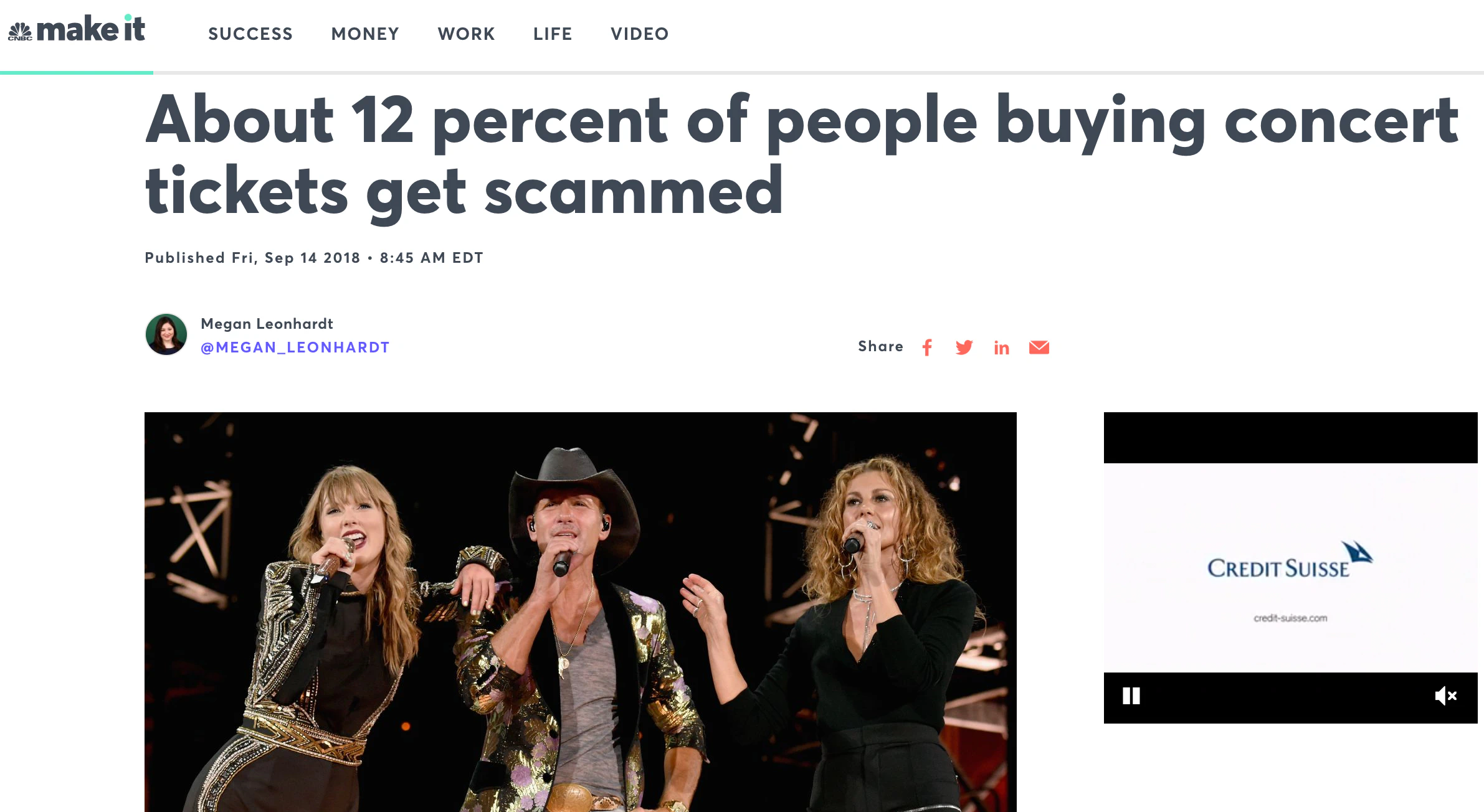Viewport: 1484px width, 812px height.
Task: Open @MEGAN_LEONHARDT's Twitter profile
Action: tap(295, 347)
